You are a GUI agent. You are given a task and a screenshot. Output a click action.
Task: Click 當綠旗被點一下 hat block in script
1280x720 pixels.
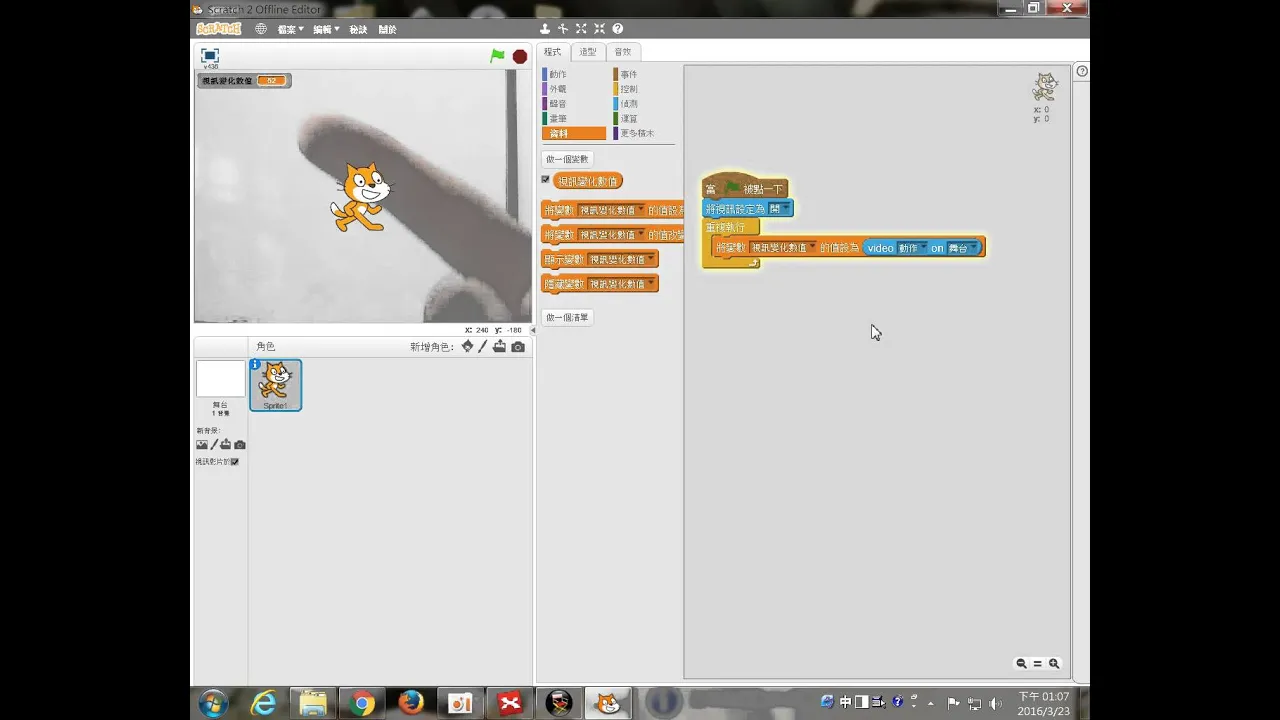coord(745,187)
